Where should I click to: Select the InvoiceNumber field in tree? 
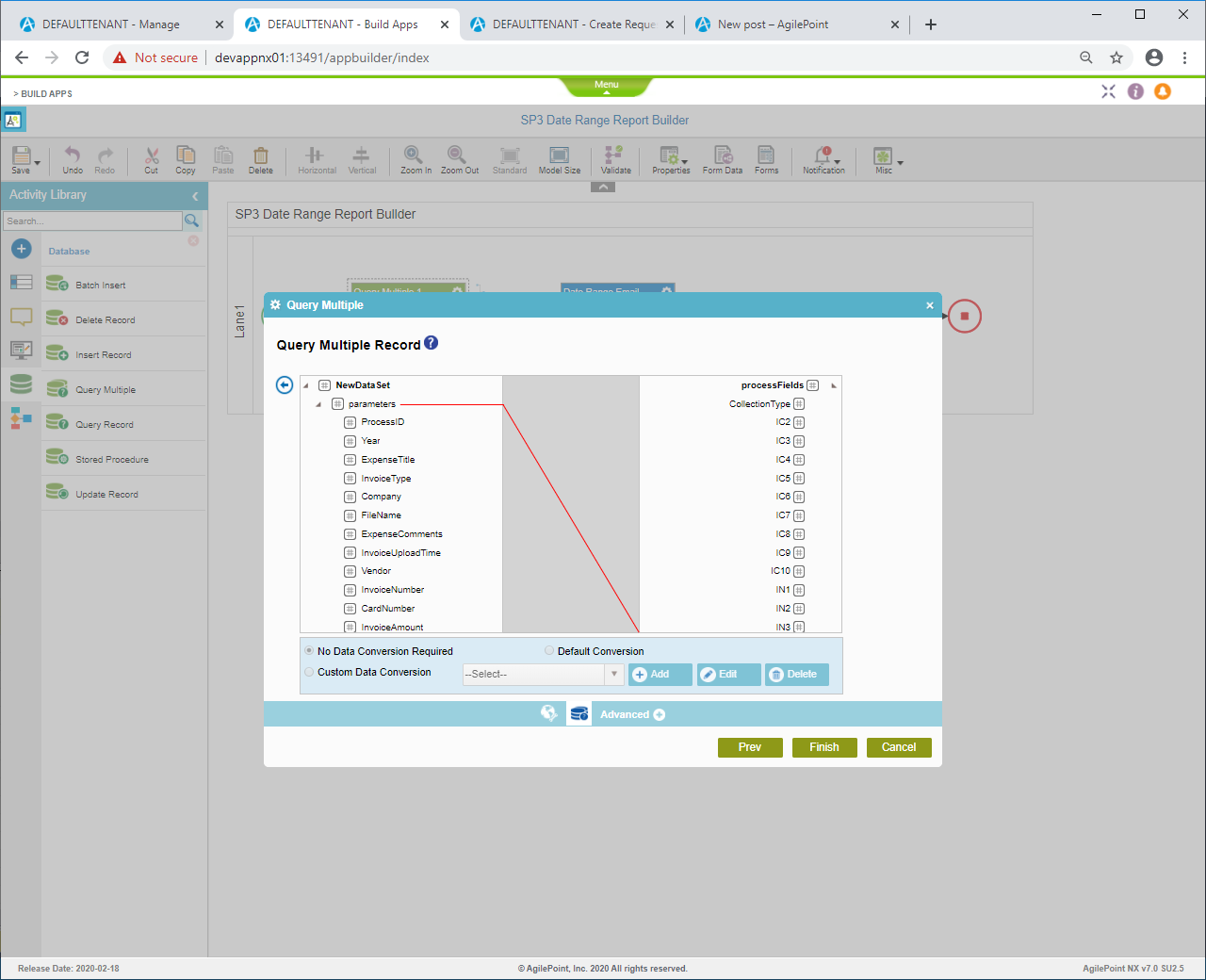tap(392, 590)
